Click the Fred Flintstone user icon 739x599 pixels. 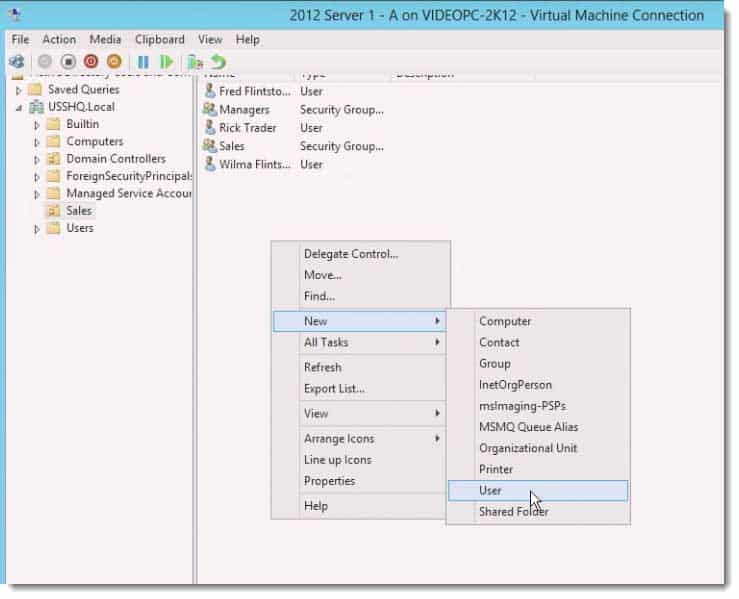pos(210,91)
